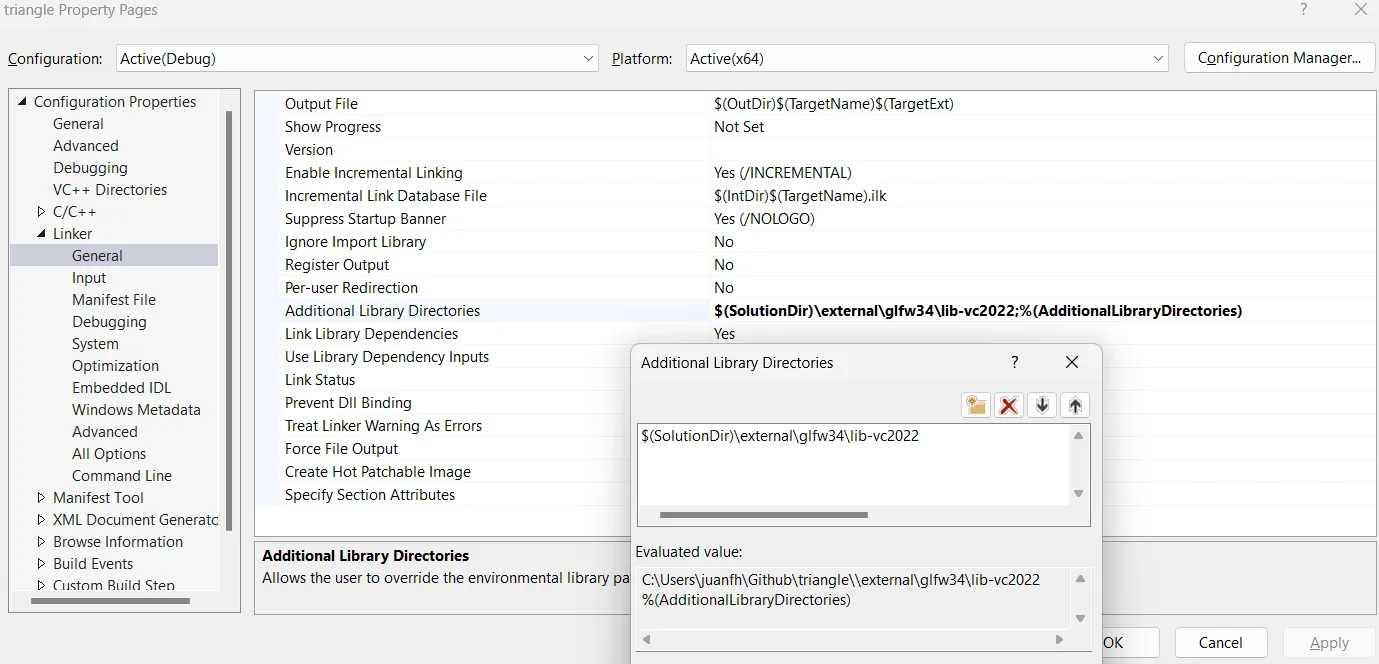
Task: Move the selected directory down
Action: coord(1041,404)
